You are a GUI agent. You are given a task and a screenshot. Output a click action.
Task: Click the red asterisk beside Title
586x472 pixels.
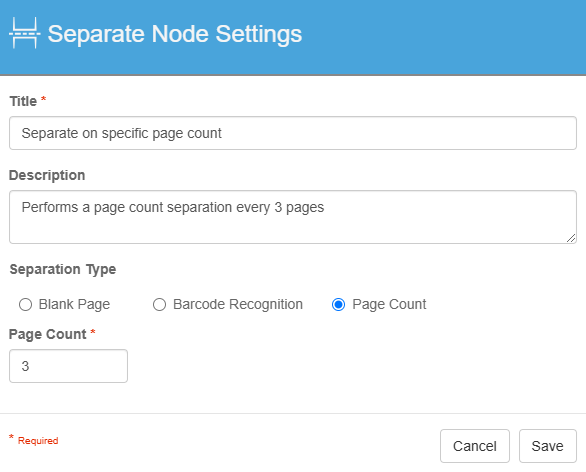click(x=43, y=99)
